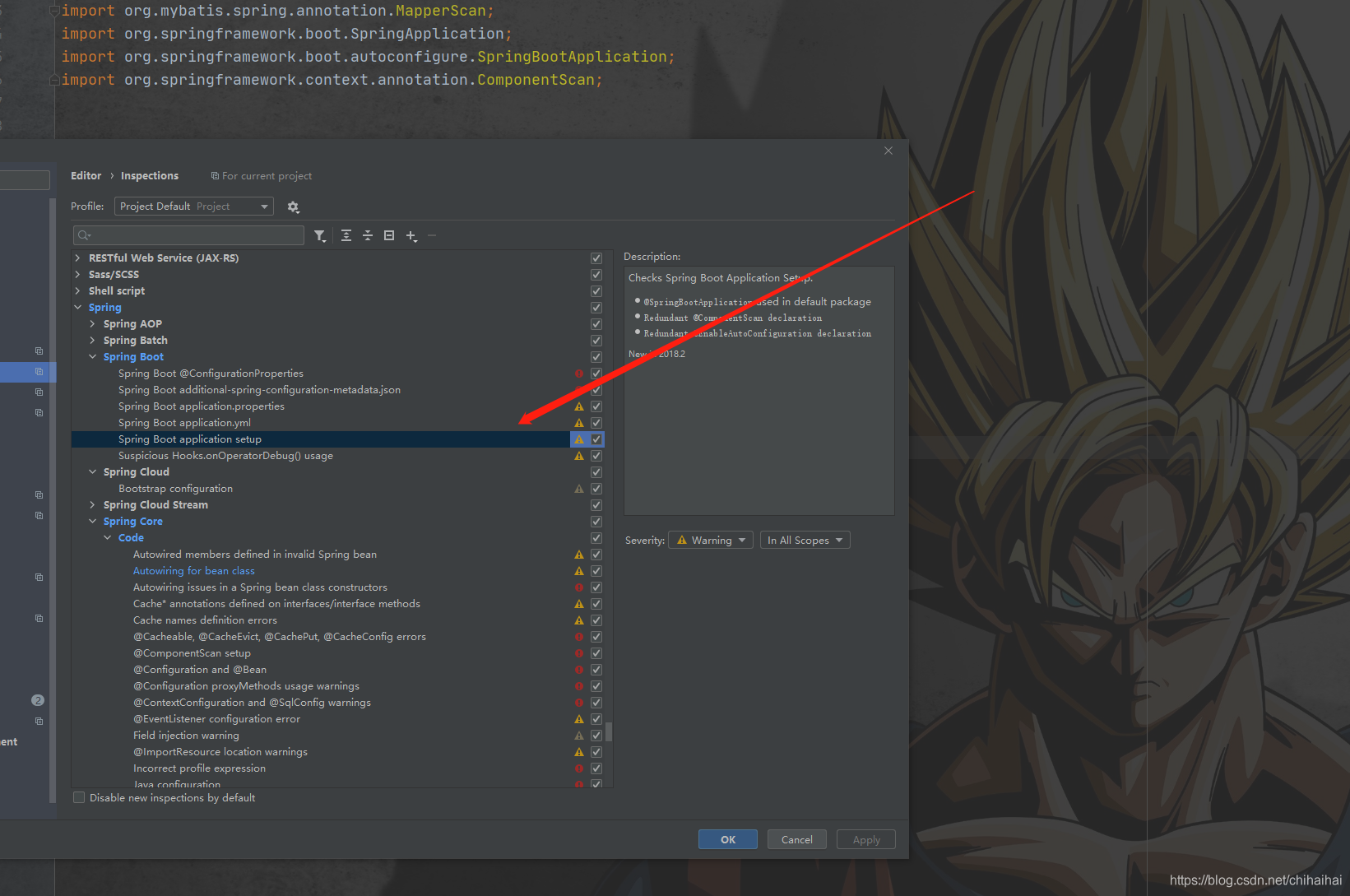Image resolution: width=1350 pixels, height=896 pixels.
Task: Toggle the Sass/SCSS inspections checkbox
Action: (x=596, y=275)
